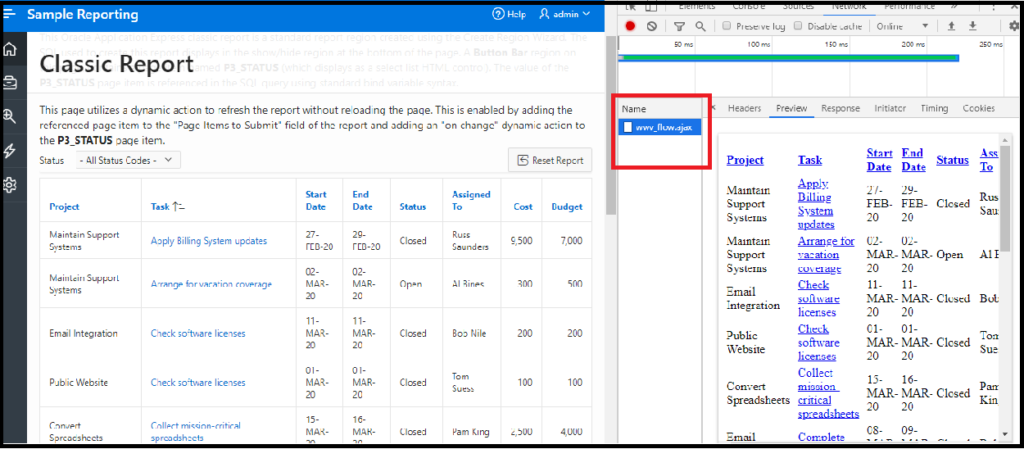Click the Reset Report button

[550, 160]
